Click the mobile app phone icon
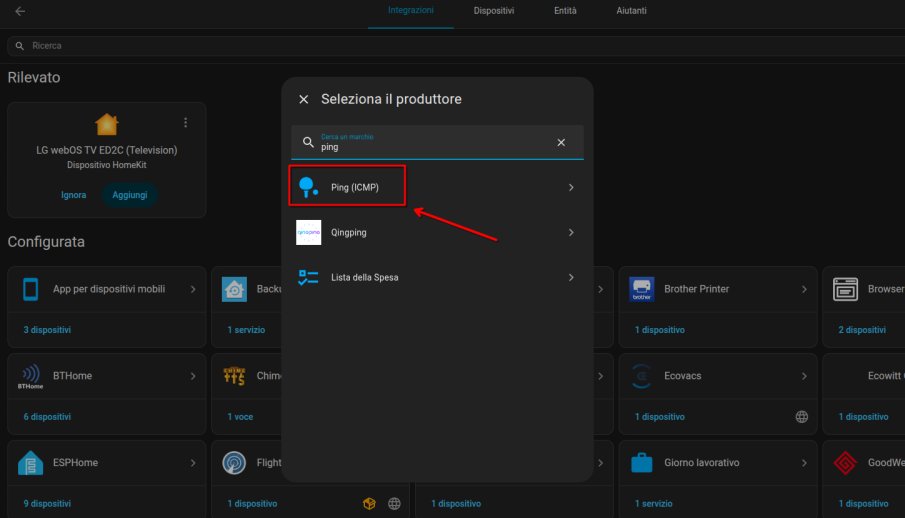This screenshot has width=905, height=518. click(x=31, y=289)
